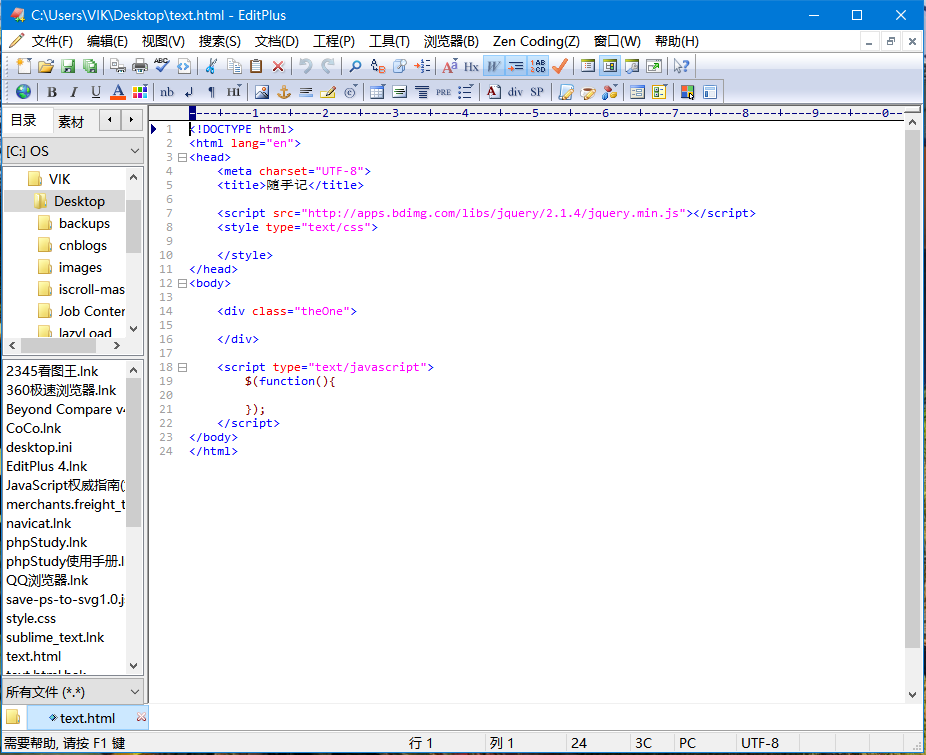Switch to the 素材 tab
This screenshot has width=926, height=755.
click(x=71, y=121)
